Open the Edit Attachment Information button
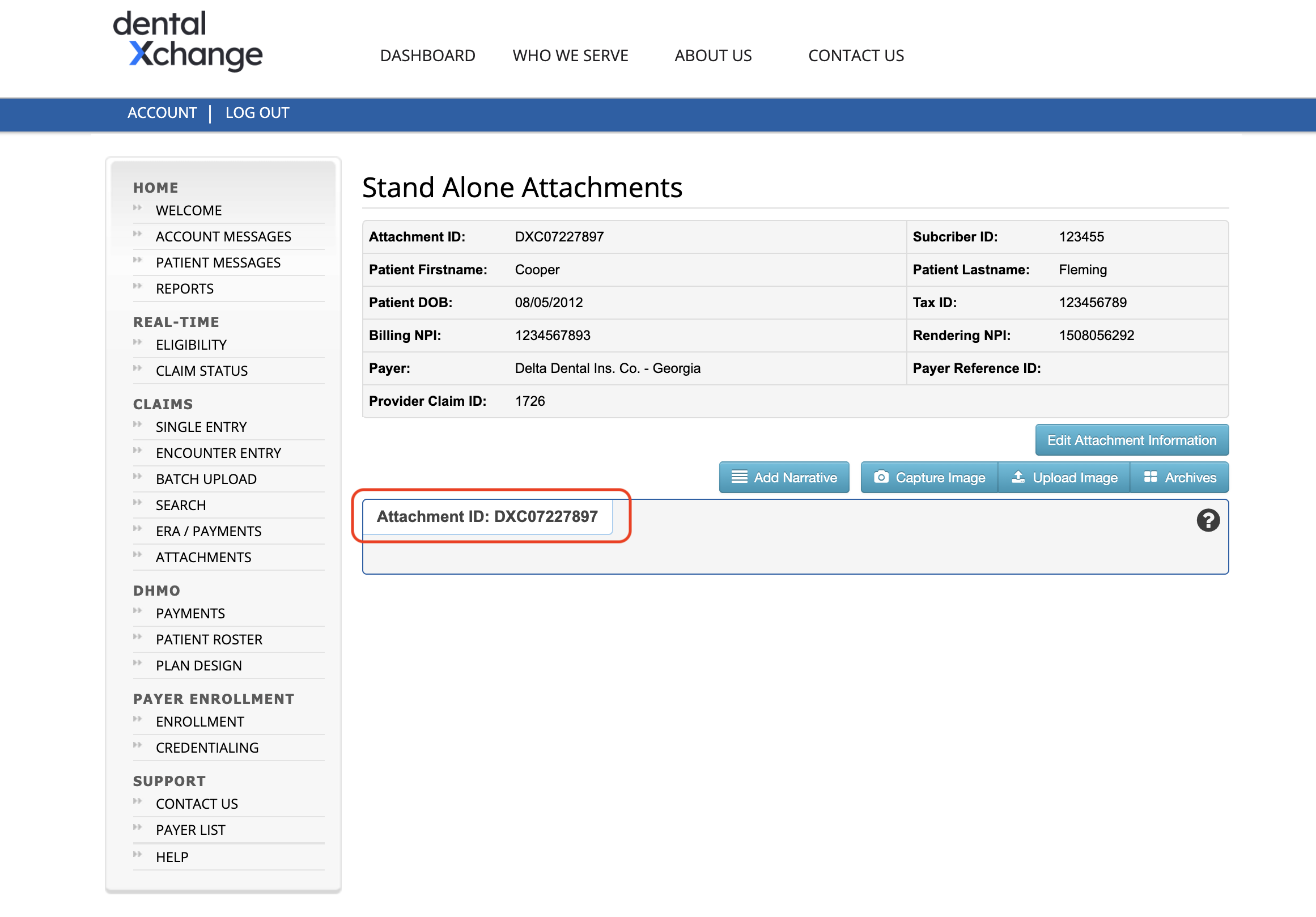This screenshot has height=917, width=1316. [1131, 440]
